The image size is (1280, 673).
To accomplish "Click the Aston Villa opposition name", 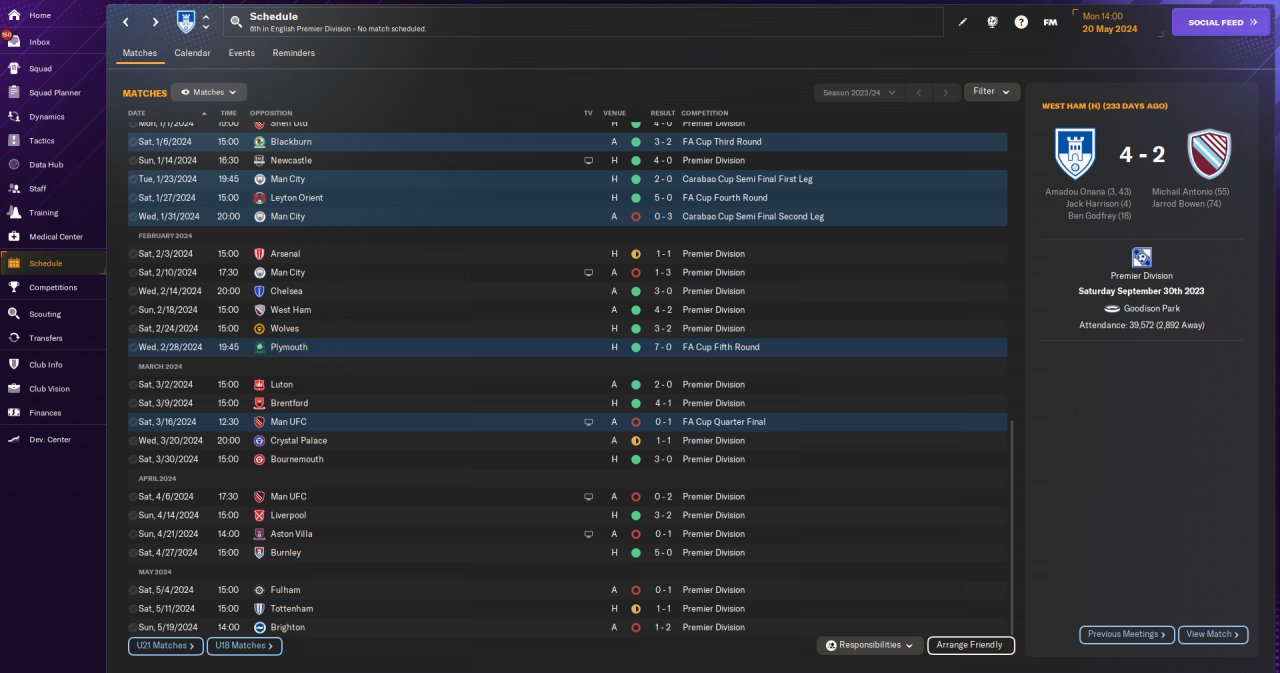I will click(291, 534).
